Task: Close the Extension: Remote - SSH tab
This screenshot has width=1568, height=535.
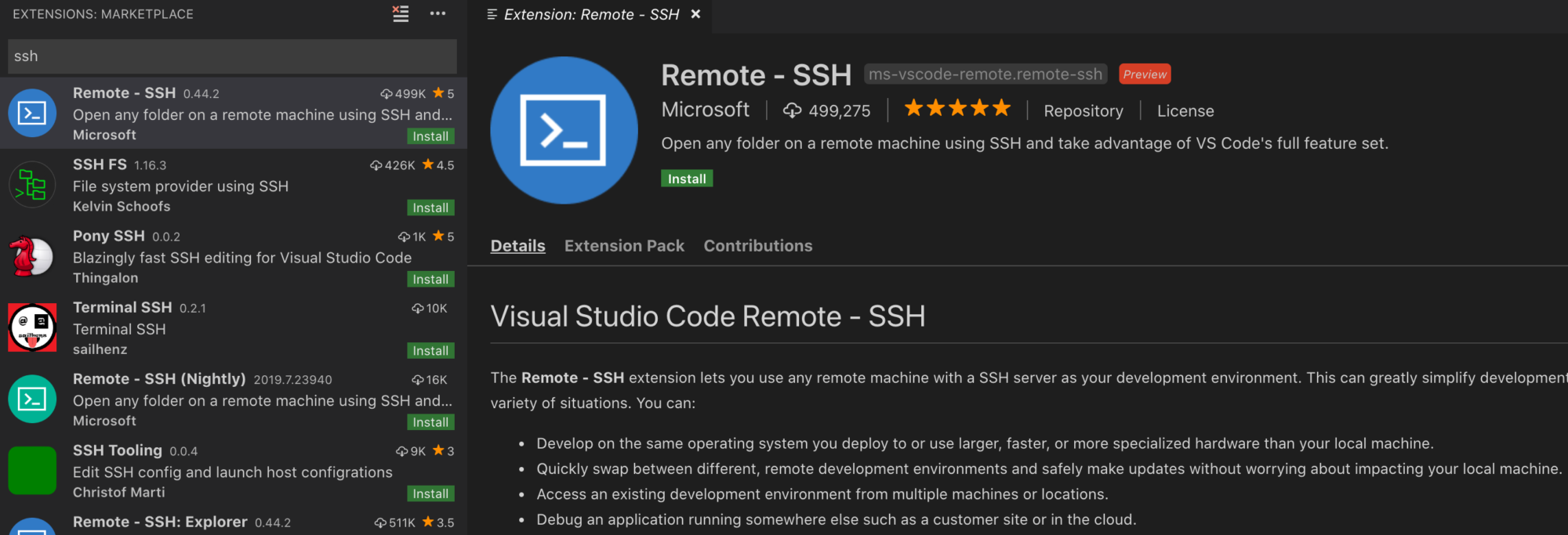Action: [695, 14]
